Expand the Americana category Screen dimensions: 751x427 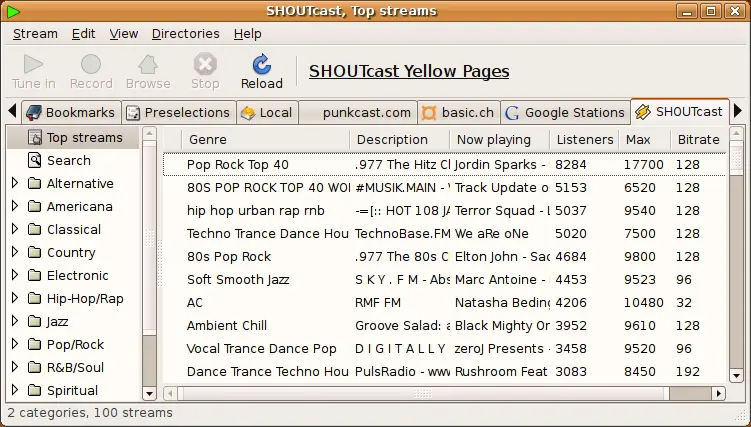click(x=15, y=206)
